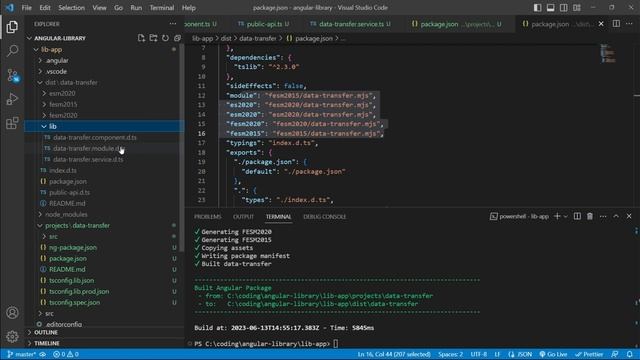640x360 pixels.
Task: Expand the node_modules folder
Action: tap(66, 214)
